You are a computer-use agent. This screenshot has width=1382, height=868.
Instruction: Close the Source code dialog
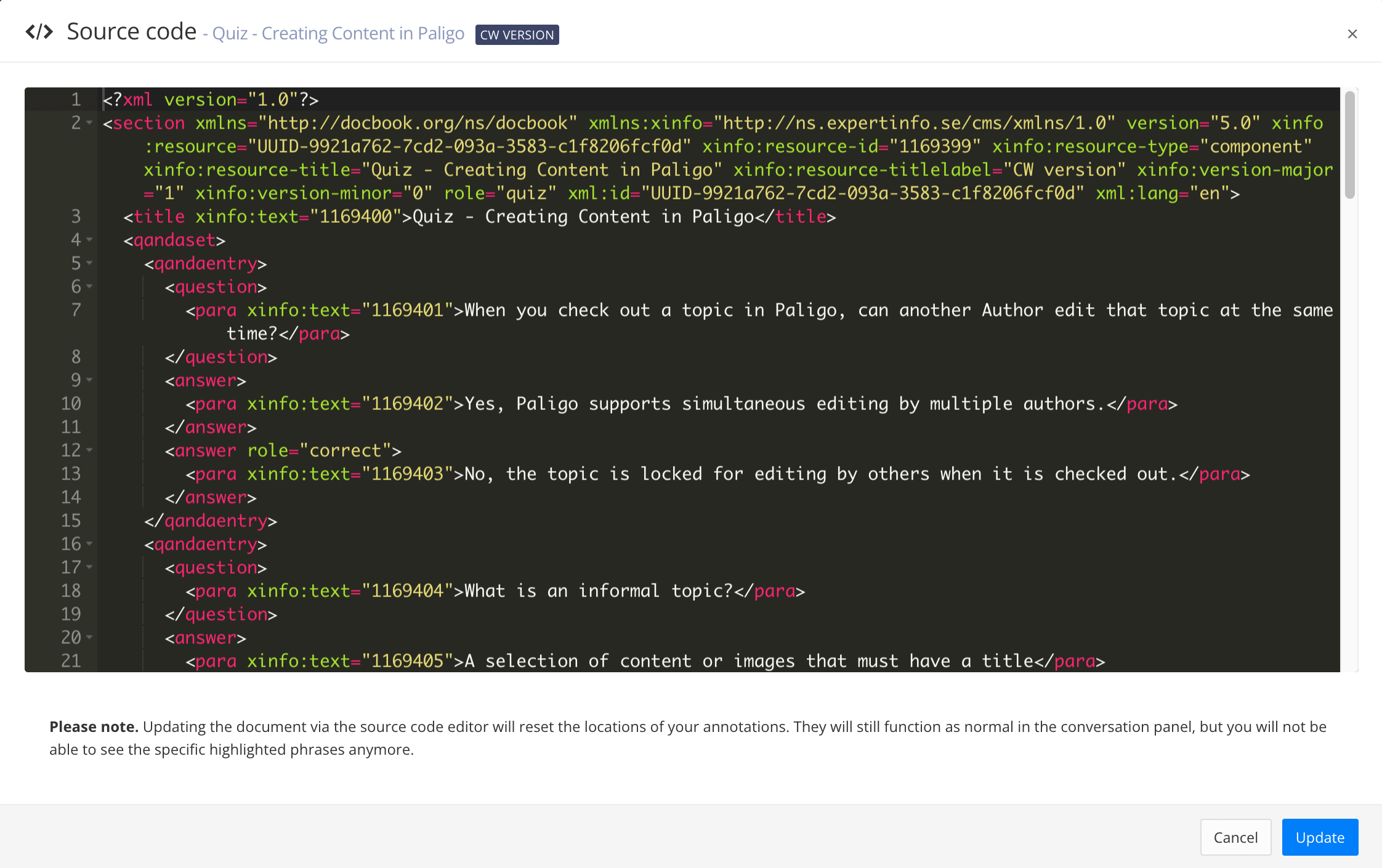[1352, 34]
